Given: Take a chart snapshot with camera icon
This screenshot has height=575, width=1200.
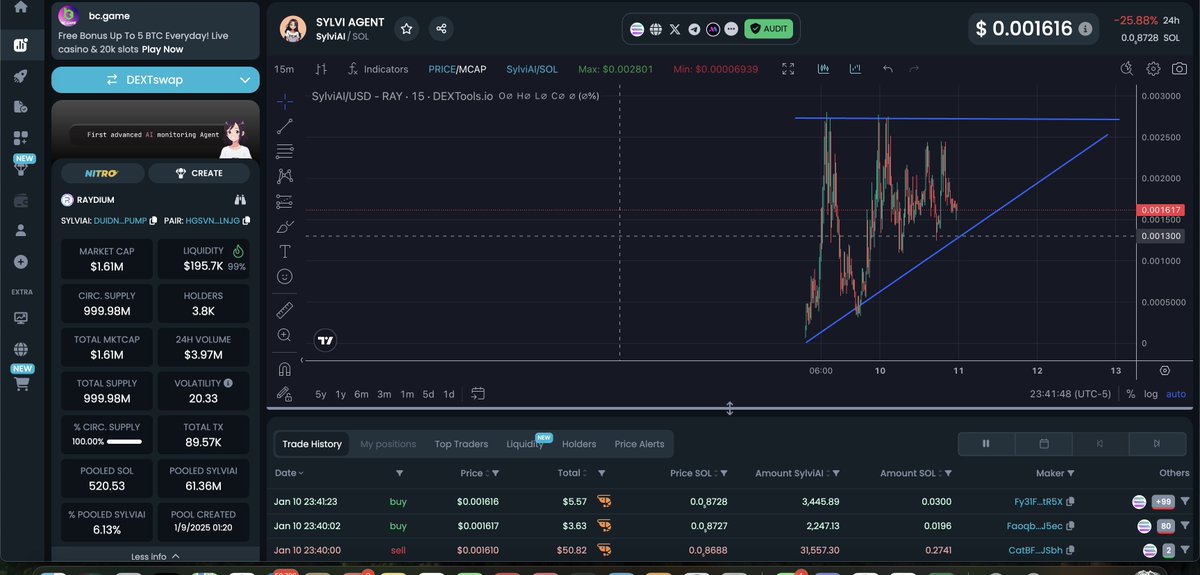Looking at the screenshot, I should [x=1180, y=69].
